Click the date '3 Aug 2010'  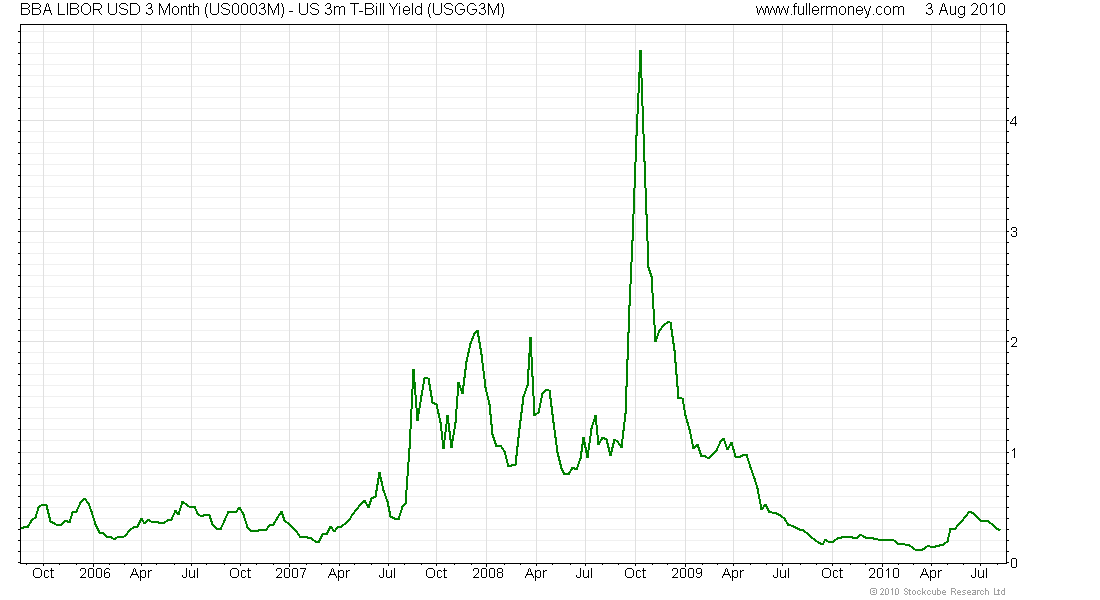tap(965, 10)
